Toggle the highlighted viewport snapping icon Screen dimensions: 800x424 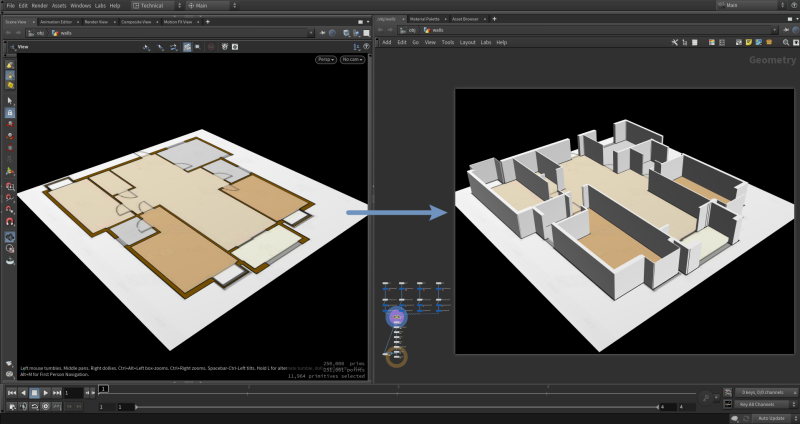click(x=187, y=47)
